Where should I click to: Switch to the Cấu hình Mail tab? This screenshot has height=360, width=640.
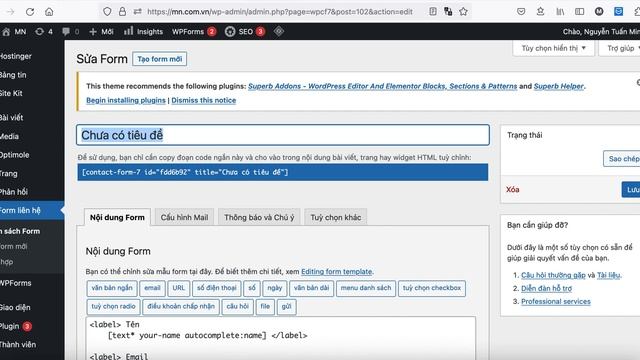184,218
